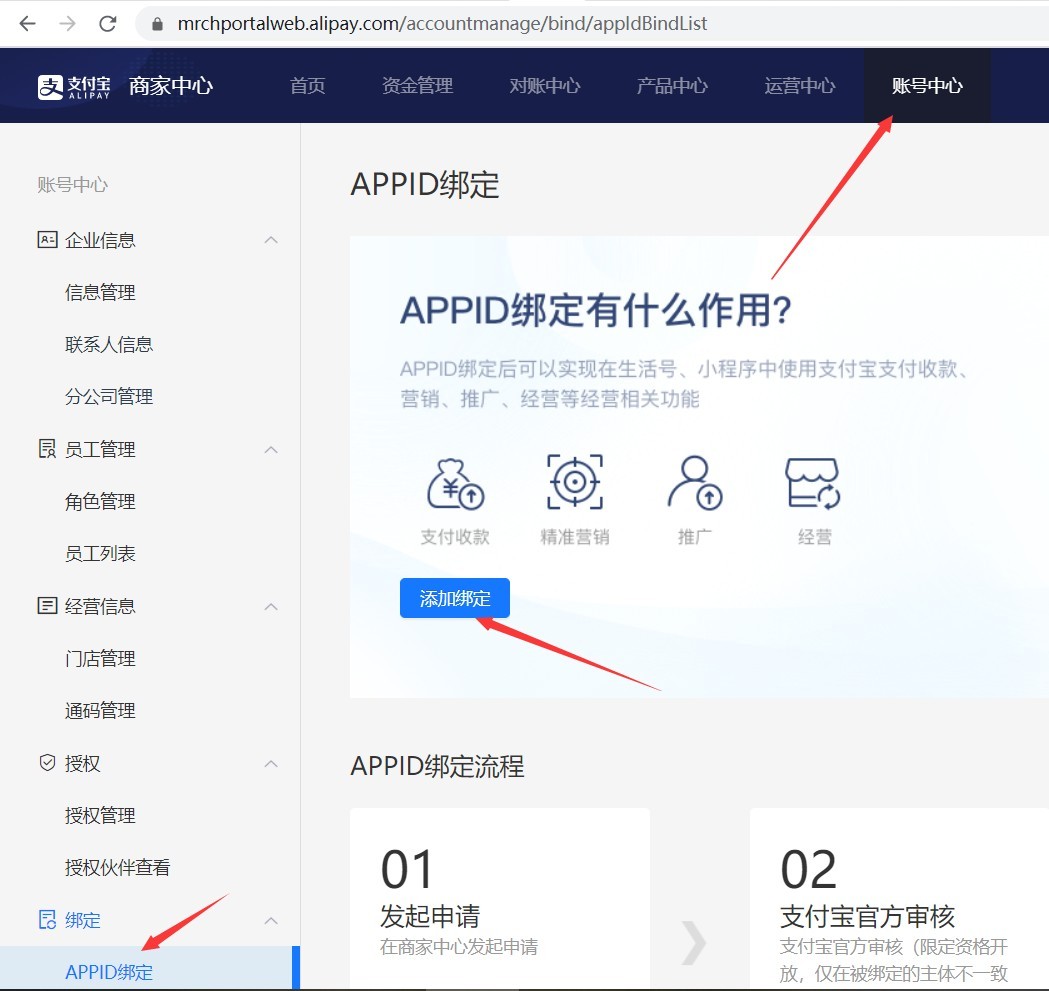
Task: Click the 精准营销 target icon
Action: click(573, 482)
